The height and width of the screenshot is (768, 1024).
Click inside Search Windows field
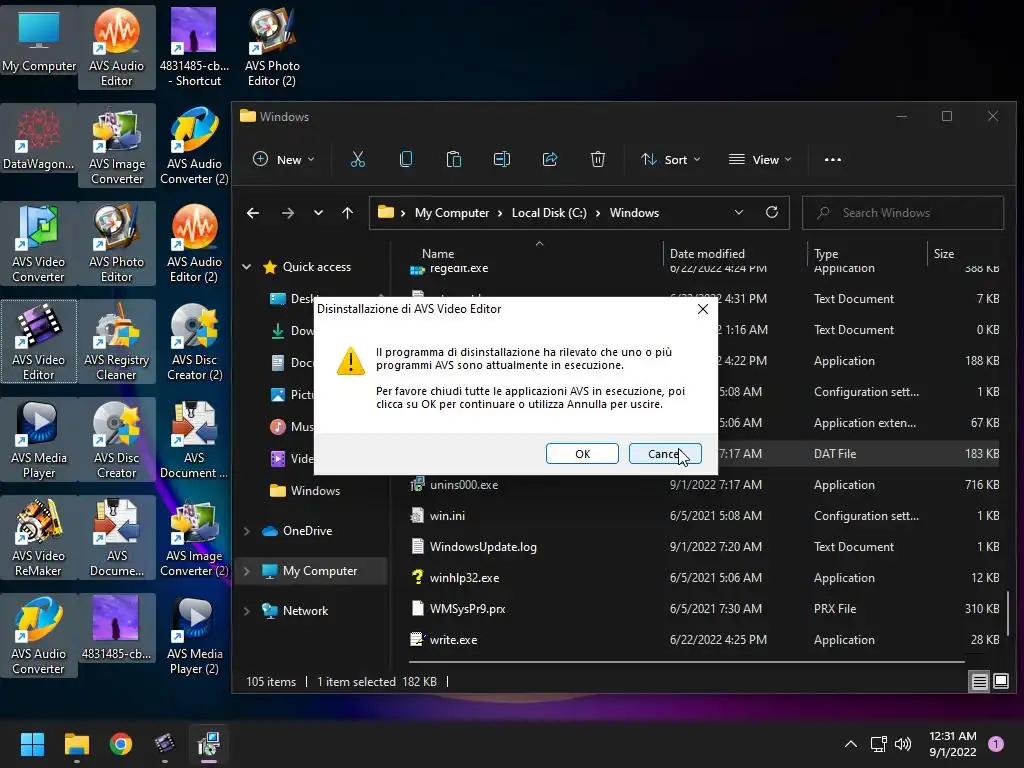[x=903, y=213]
